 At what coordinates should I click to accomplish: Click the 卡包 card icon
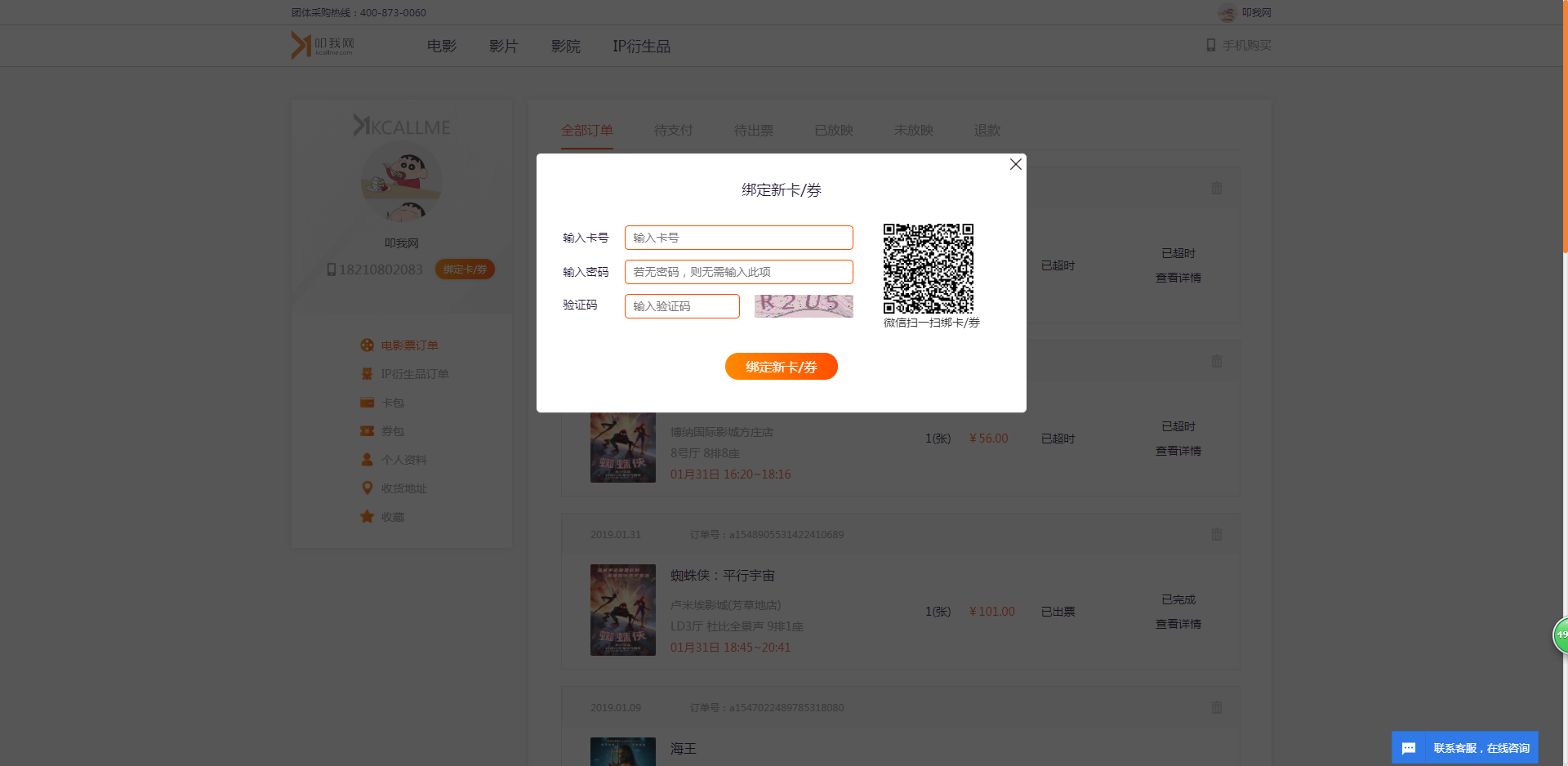[x=367, y=403]
